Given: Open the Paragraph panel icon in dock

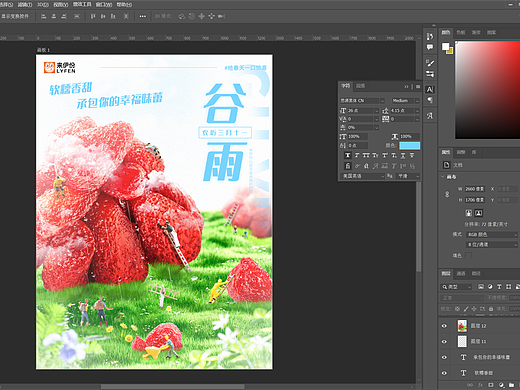Looking at the screenshot, I should tap(430, 100).
